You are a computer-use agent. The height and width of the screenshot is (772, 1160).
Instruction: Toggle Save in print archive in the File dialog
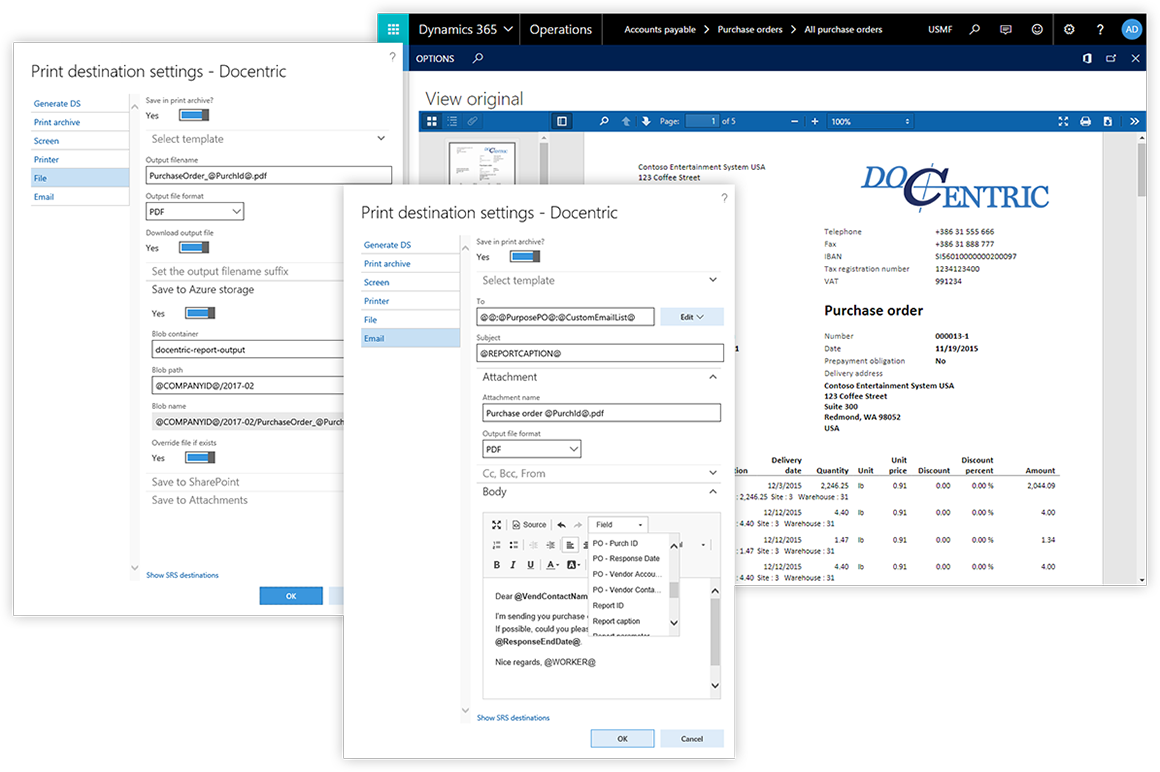(195, 115)
